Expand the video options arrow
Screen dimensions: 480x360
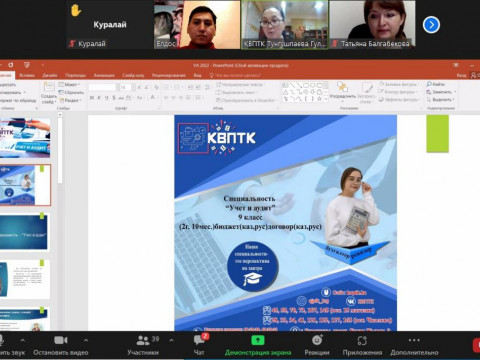[86, 340]
